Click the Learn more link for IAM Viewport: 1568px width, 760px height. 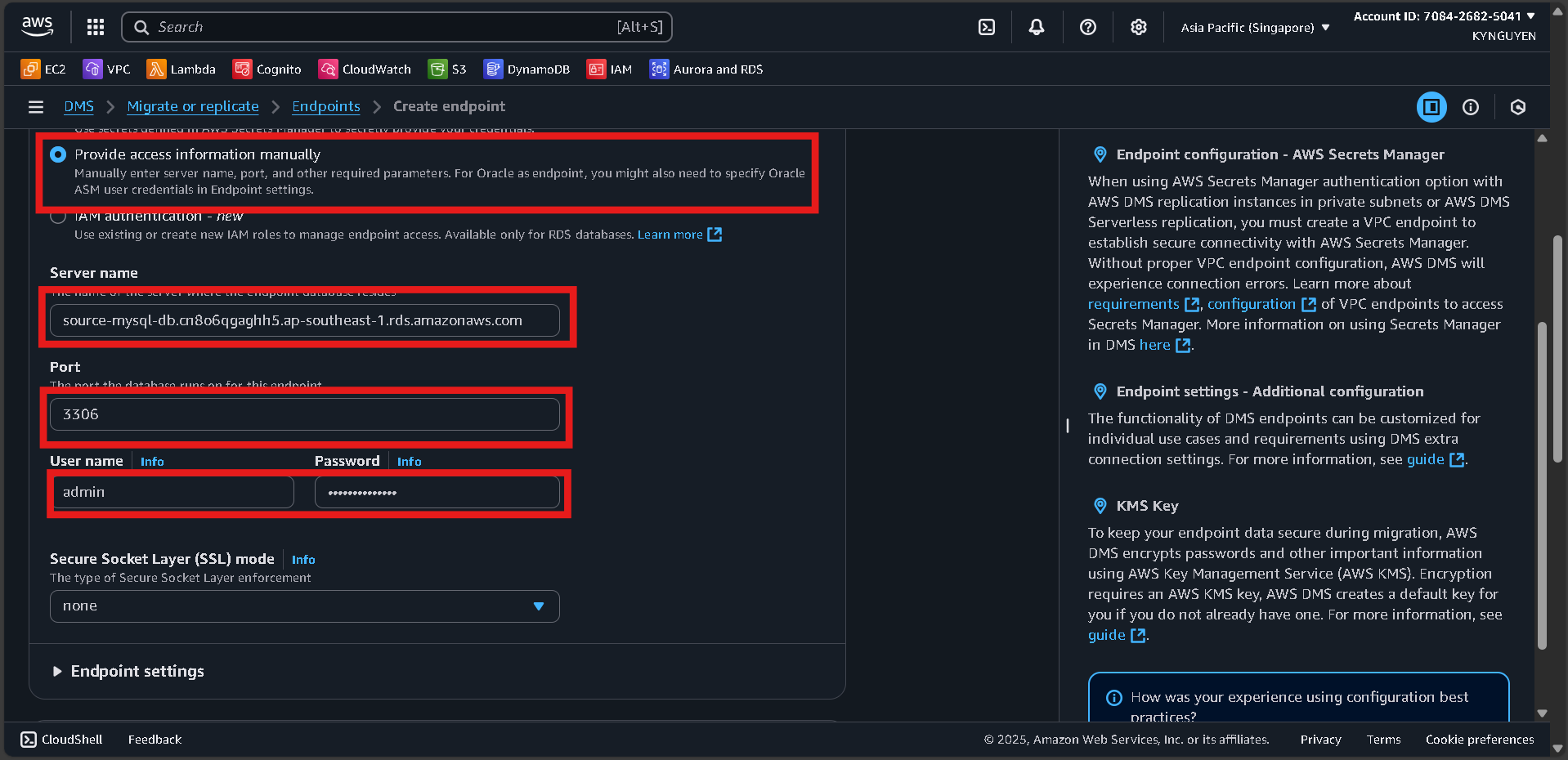(x=670, y=235)
